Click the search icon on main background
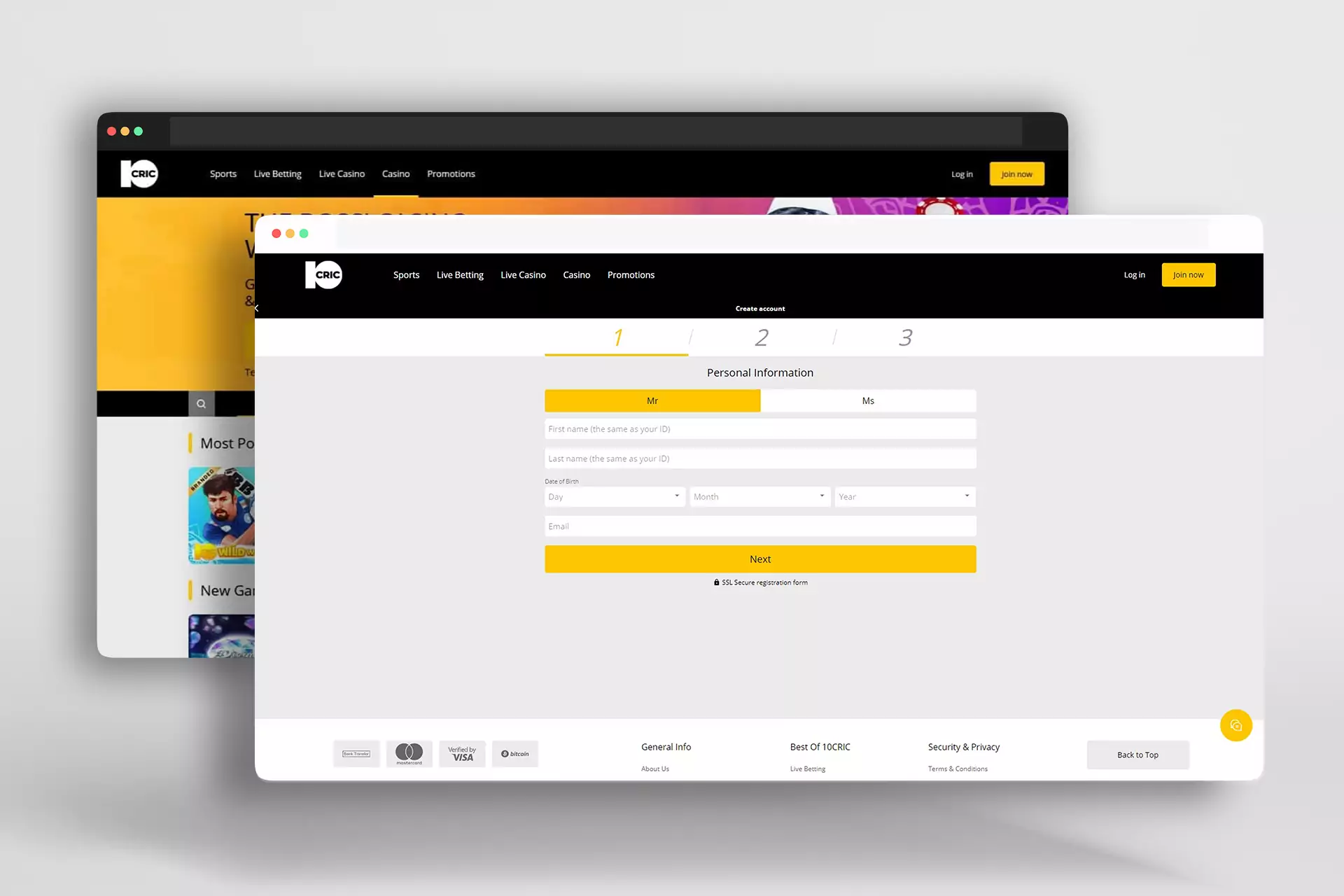This screenshot has height=896, width=1344. (200, 403)
